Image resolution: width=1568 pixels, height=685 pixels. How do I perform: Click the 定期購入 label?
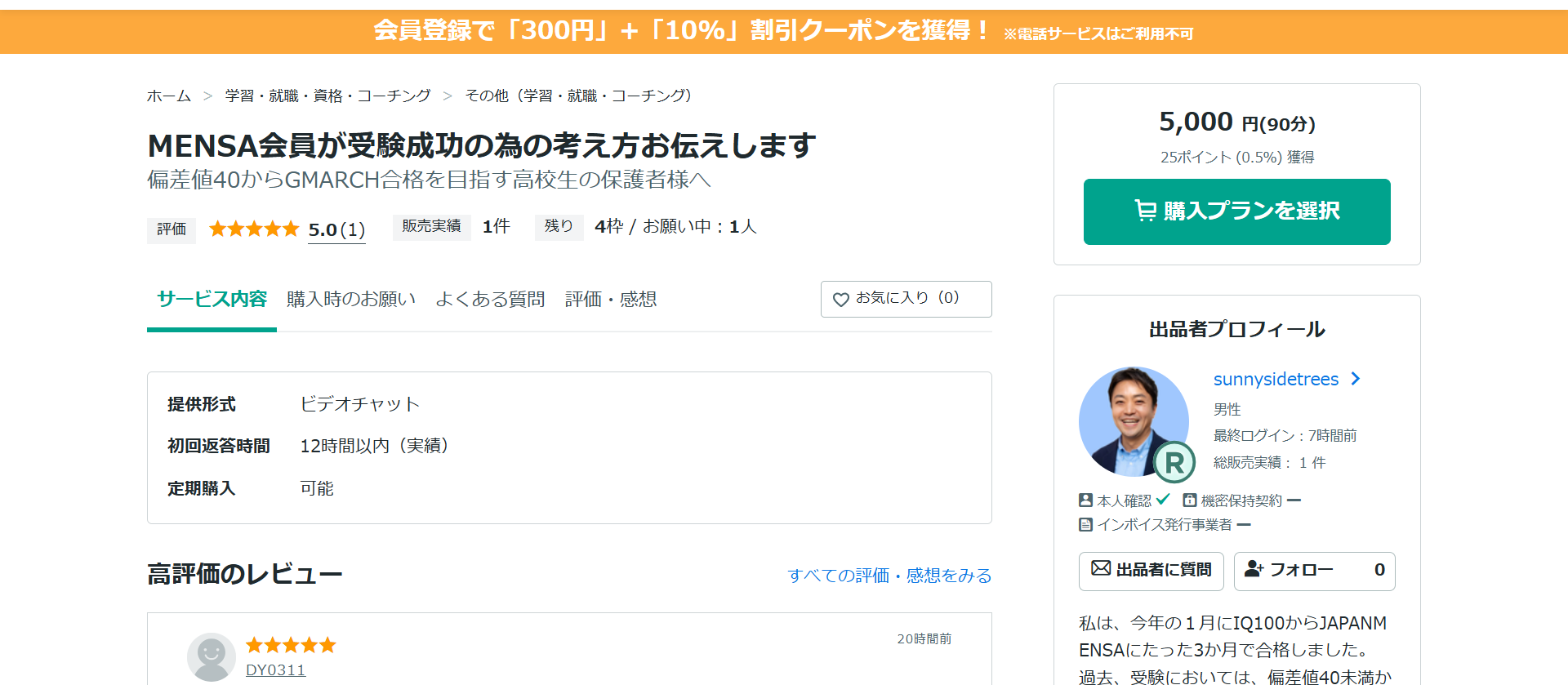[x=202, y=488]
